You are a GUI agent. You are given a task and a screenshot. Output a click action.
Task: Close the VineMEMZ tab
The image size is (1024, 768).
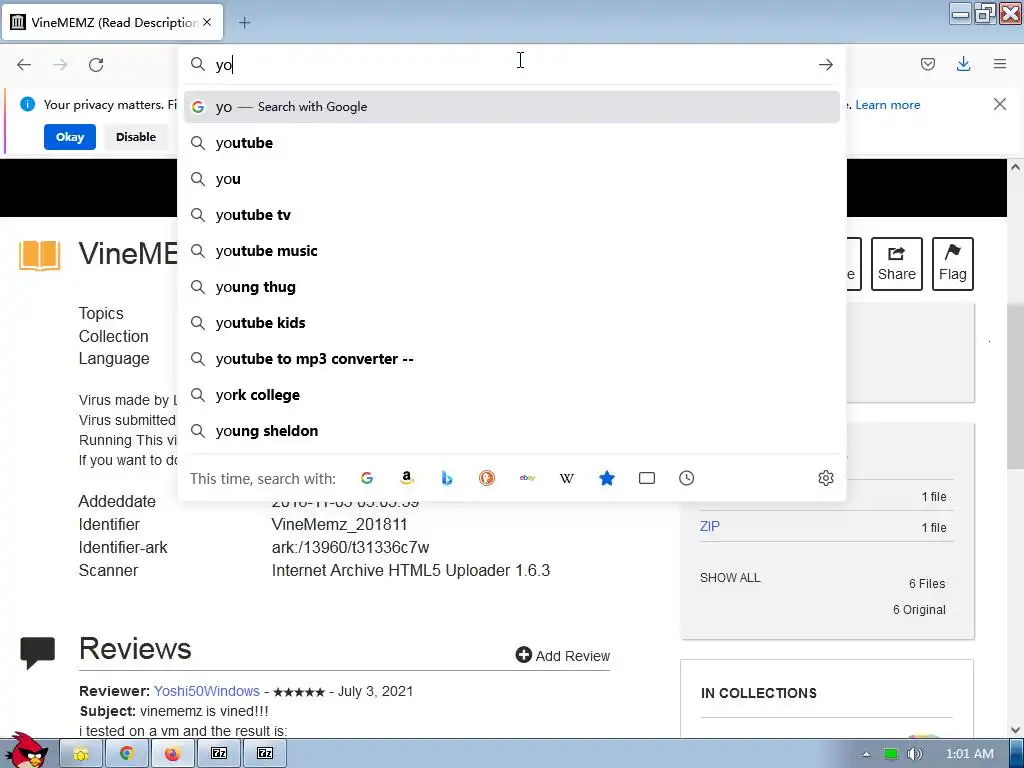click(x=207, y=22)
